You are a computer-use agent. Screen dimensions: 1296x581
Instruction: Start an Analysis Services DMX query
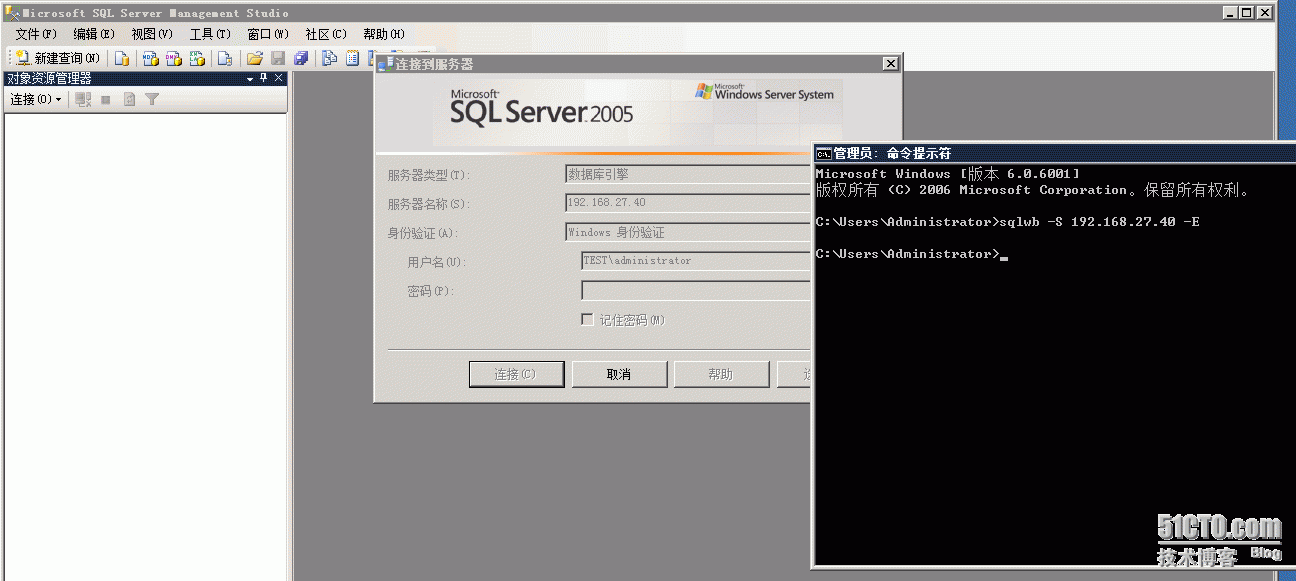[174, 58]
